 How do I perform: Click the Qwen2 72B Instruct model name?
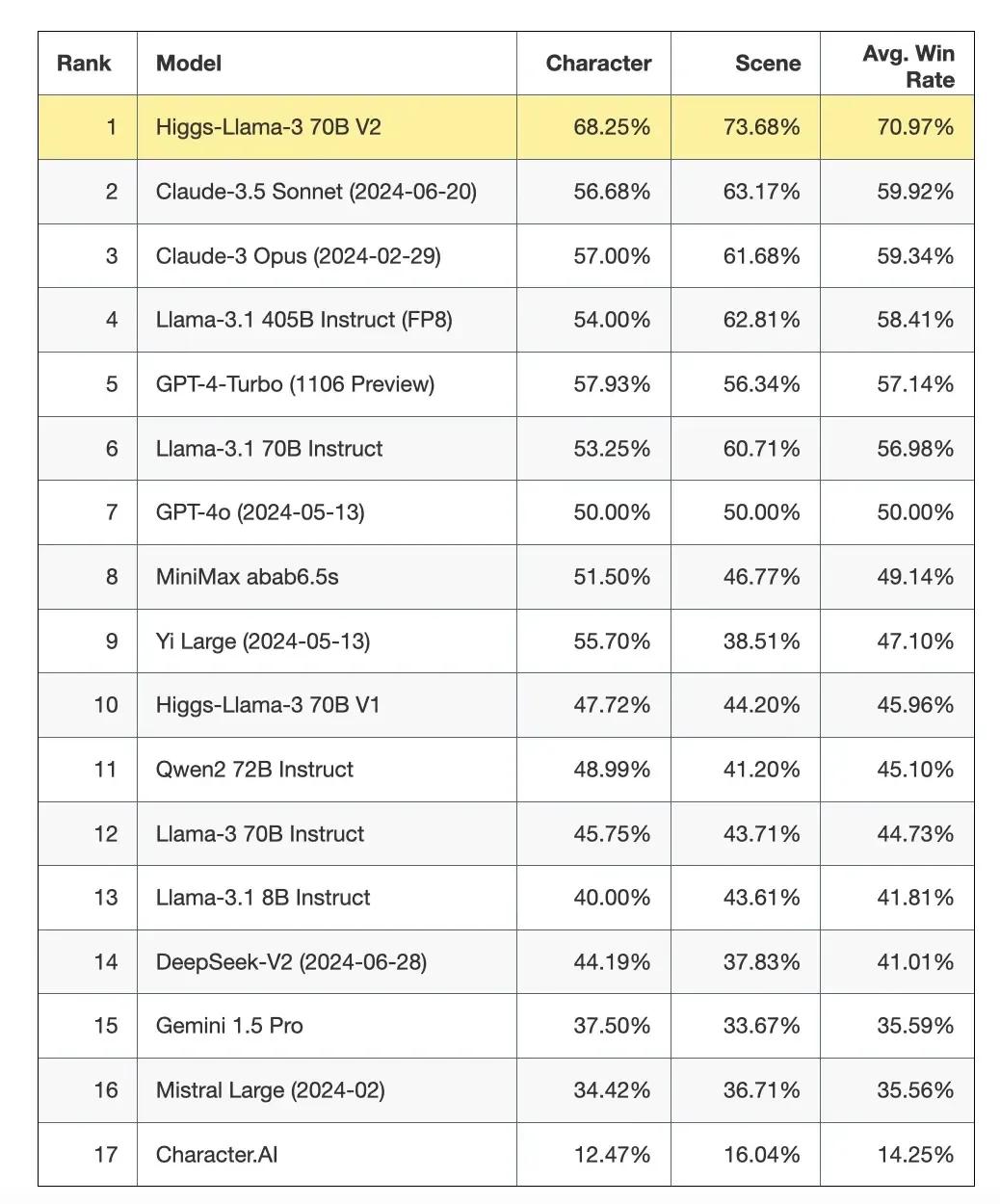(254, 770)
